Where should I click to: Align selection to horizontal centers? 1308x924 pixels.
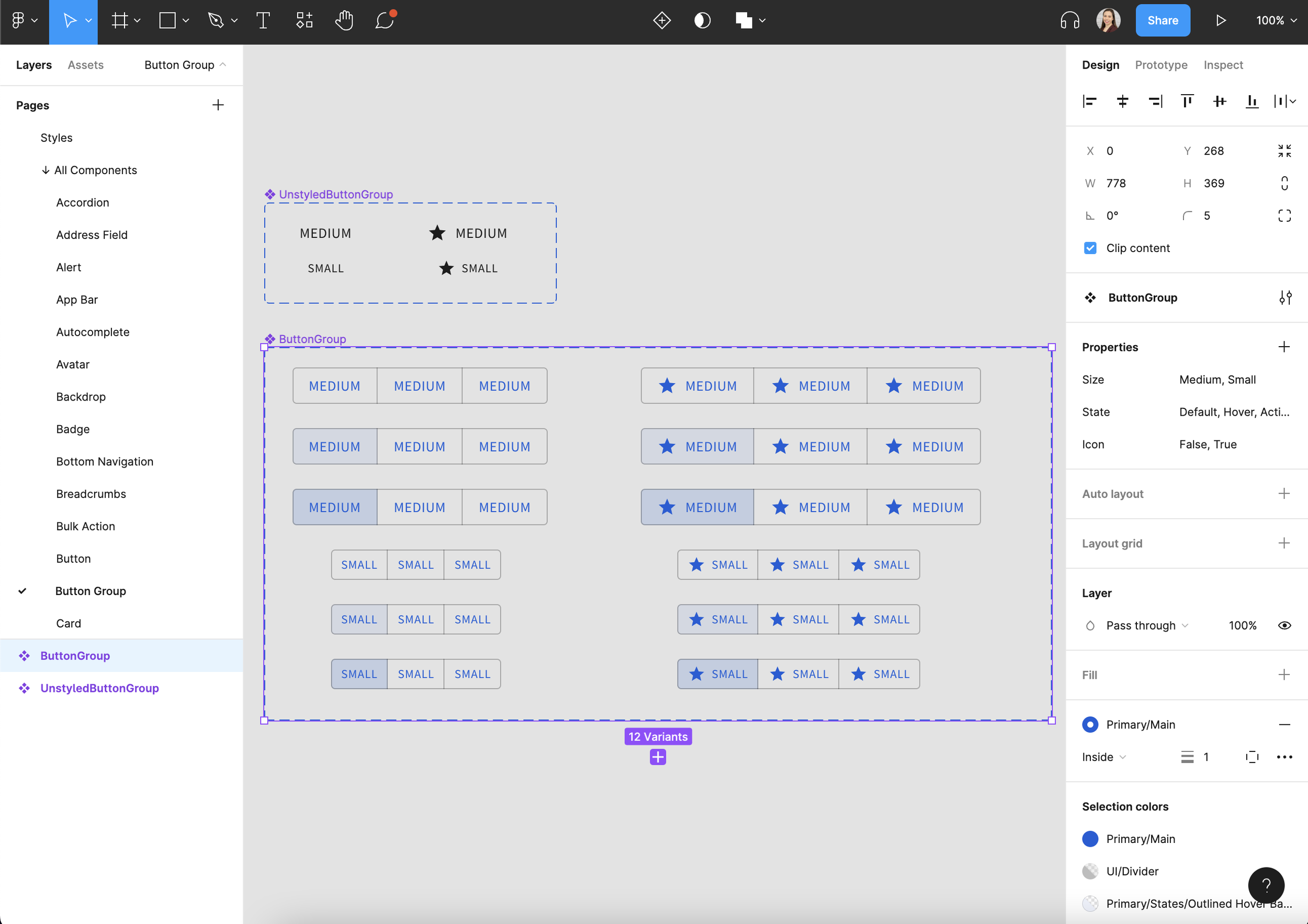pyautogui.click(x=1122, y=101)
